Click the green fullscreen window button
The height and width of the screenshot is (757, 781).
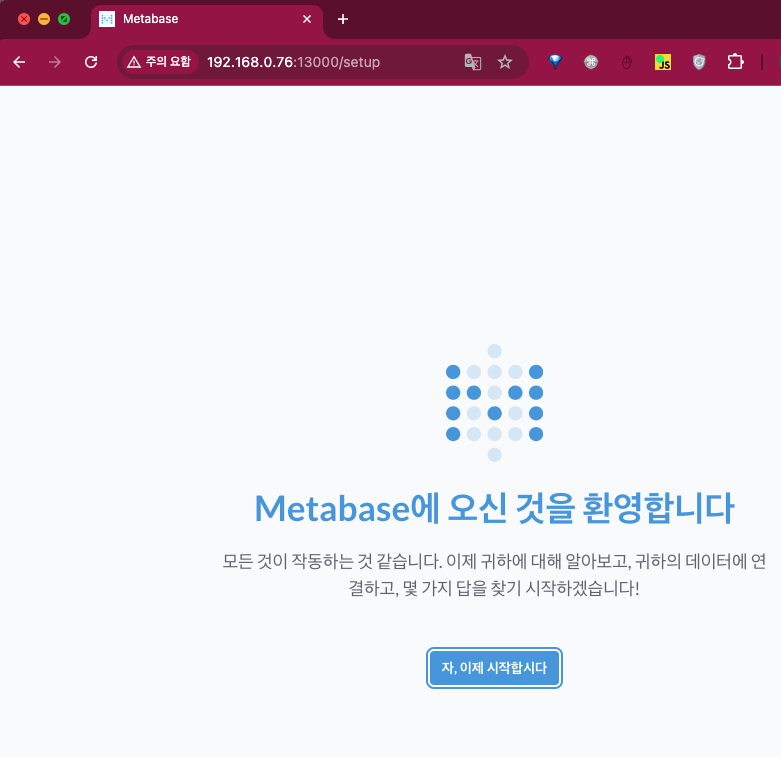64,19
